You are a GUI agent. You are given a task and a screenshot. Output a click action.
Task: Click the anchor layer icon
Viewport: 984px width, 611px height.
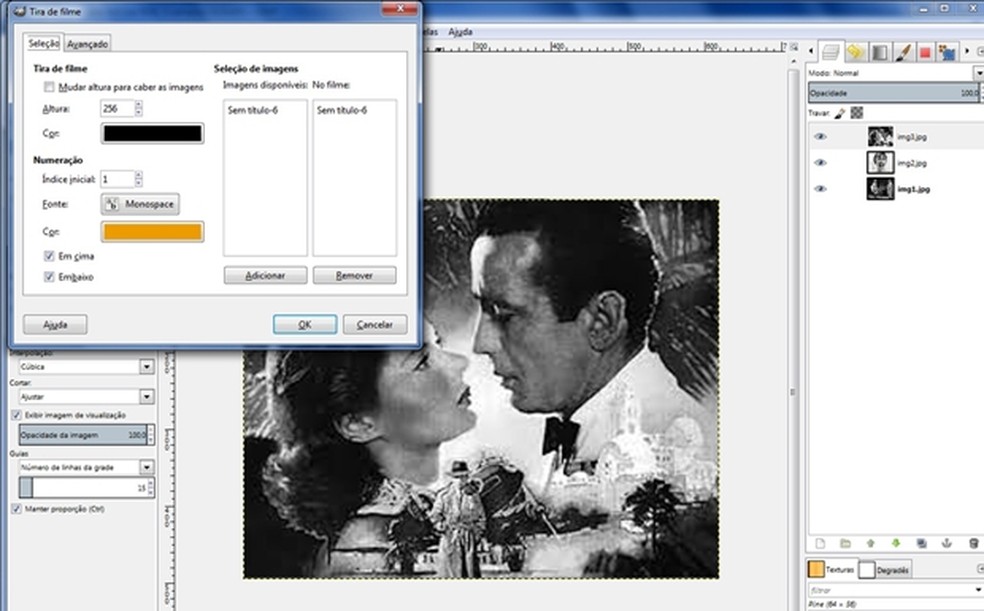pyautogui.click(x=947, y=543)
